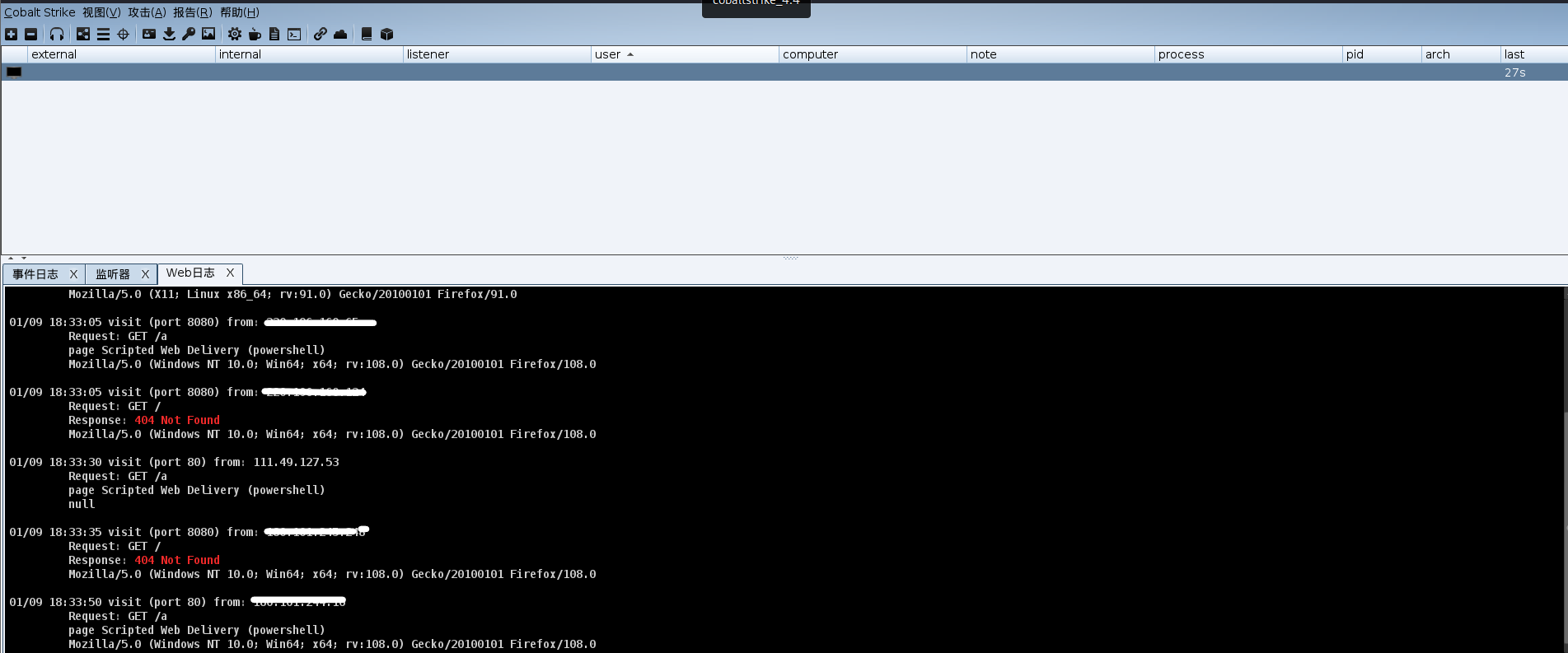Sort sessions by arch column
The image size is (1568, 653).
[x=1461, y=54]
